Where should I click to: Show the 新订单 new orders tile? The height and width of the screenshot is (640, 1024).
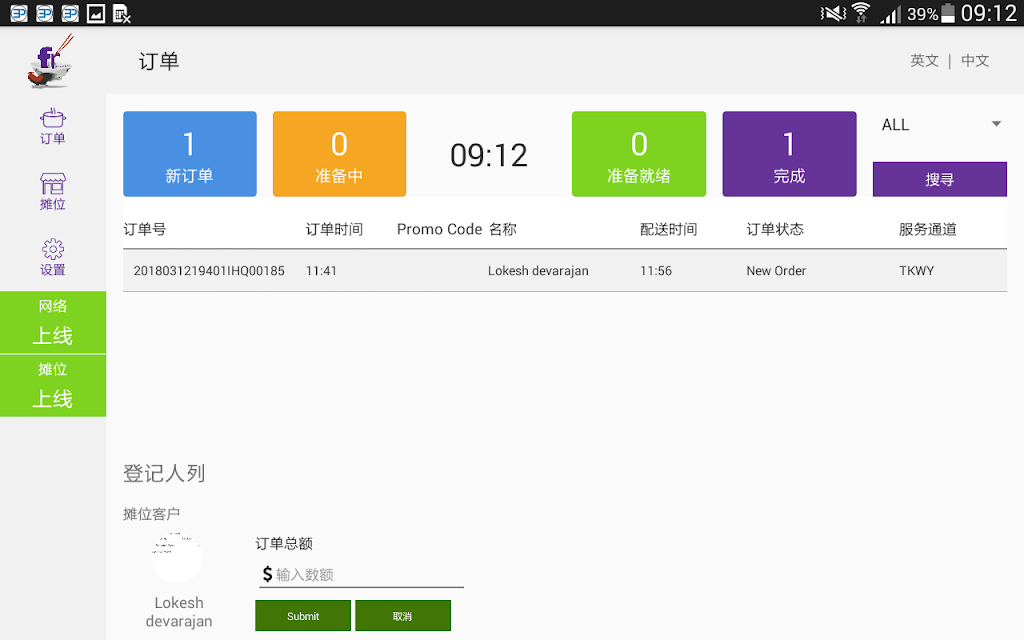(x=189, y=154)
